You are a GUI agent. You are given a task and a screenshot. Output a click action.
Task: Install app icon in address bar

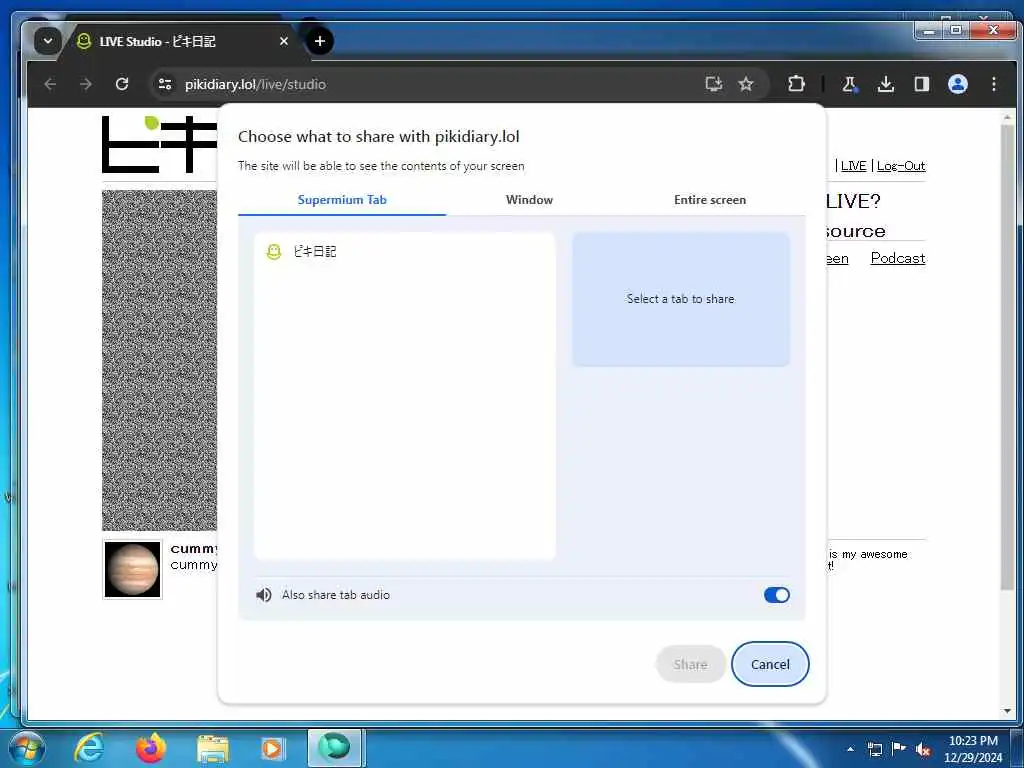[x=714, y=84]
